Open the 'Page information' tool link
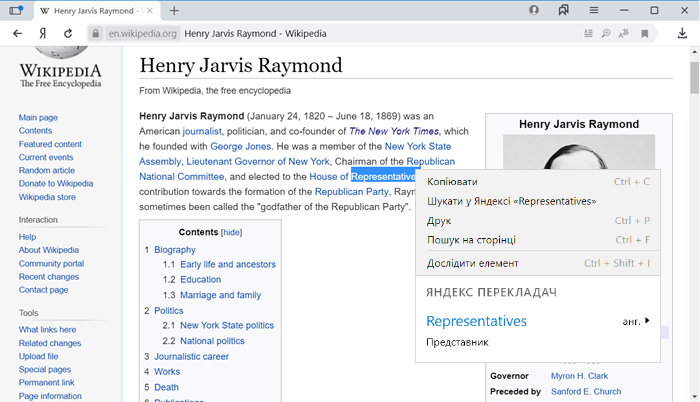700x402 pixels. click(x=50, y=396)
